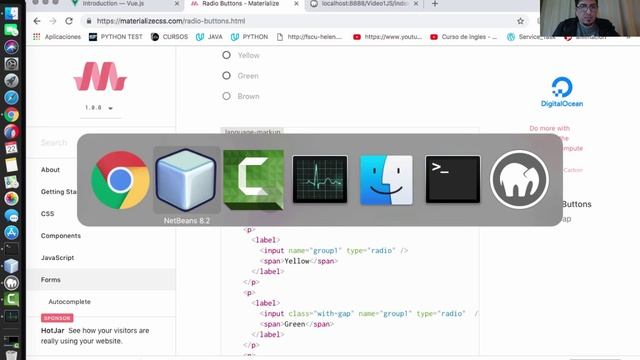The image size is (640, 360).
Task: Open the http://fscu-helen bookmark
Action: click(x=309, y=37)
